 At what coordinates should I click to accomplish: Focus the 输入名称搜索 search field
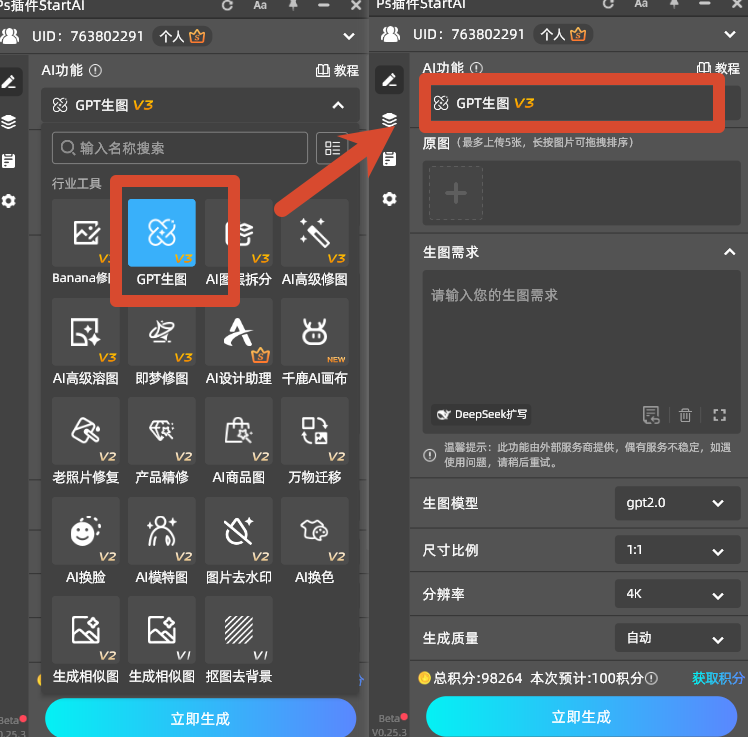(x=180, y=148)
